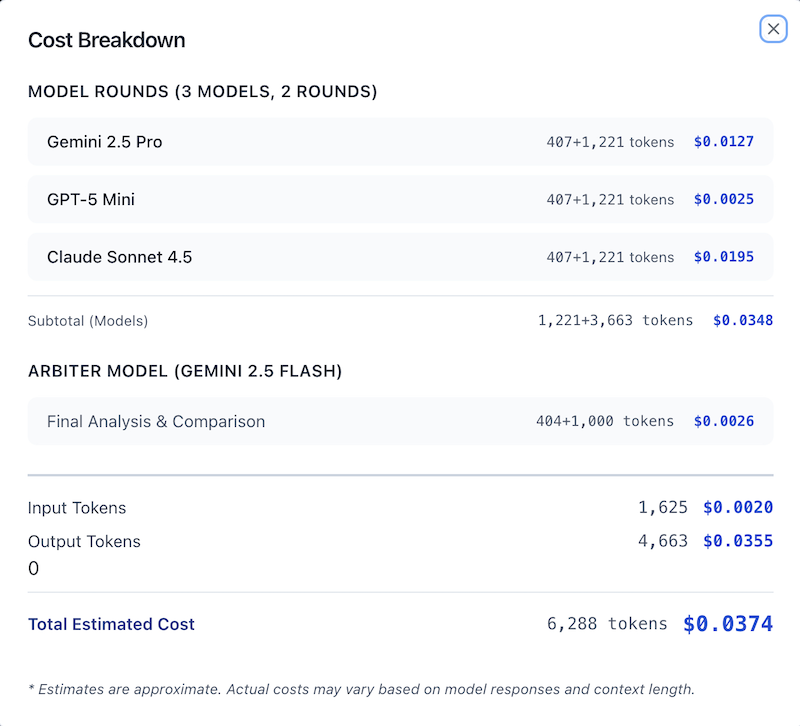Screen dimensions: 800x726
Task: Click the Model Rounds section heading
Action: pyautogui.click(x=203, y=92)
